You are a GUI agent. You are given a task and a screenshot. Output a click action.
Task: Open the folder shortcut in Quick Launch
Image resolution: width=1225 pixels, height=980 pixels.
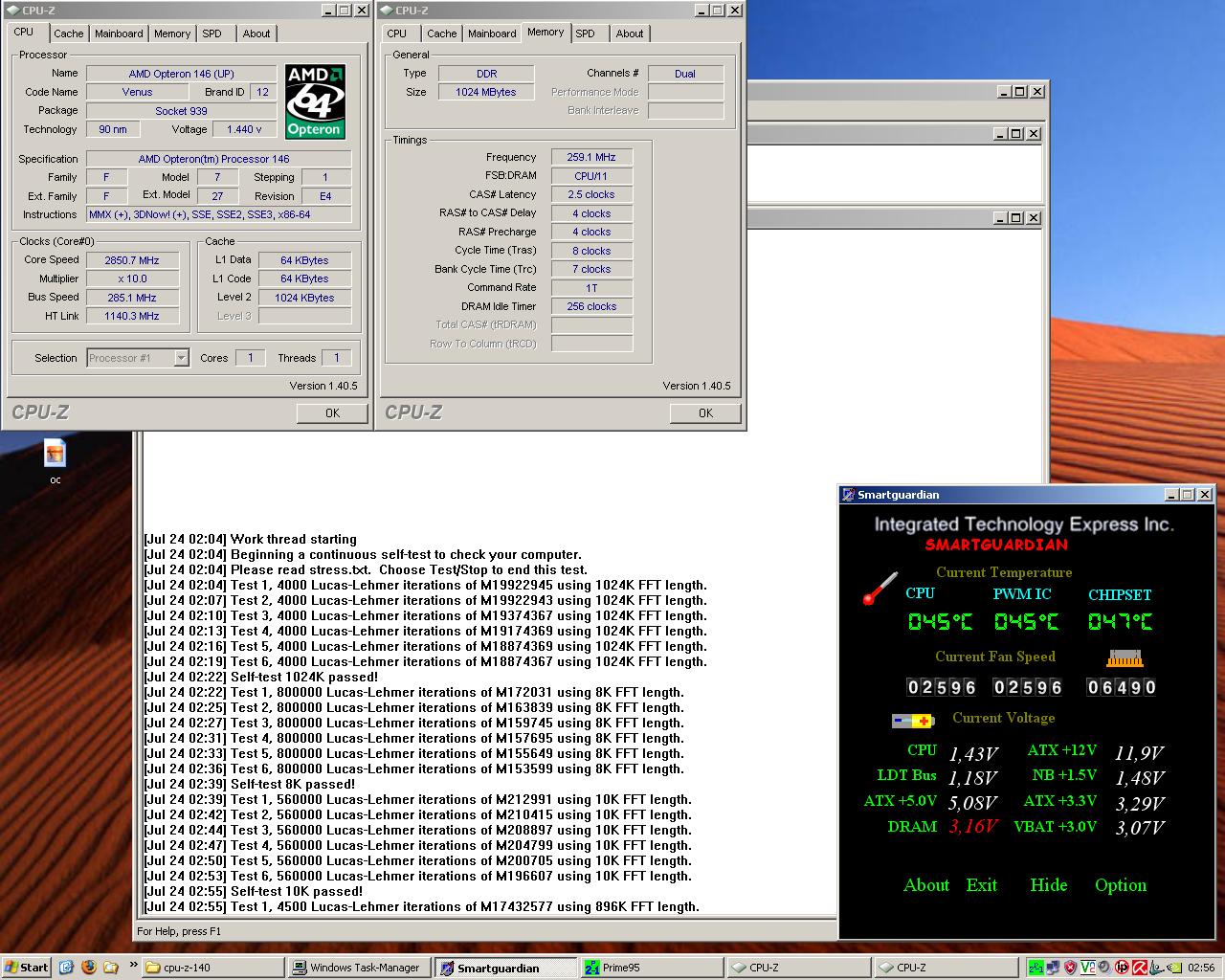coord(111,968)
